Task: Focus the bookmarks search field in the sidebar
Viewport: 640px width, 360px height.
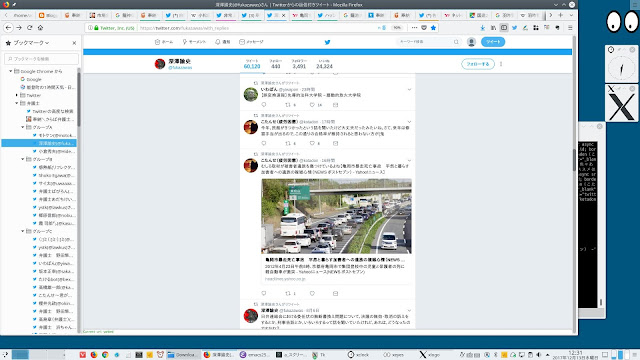Action: (x=41, y=59)
